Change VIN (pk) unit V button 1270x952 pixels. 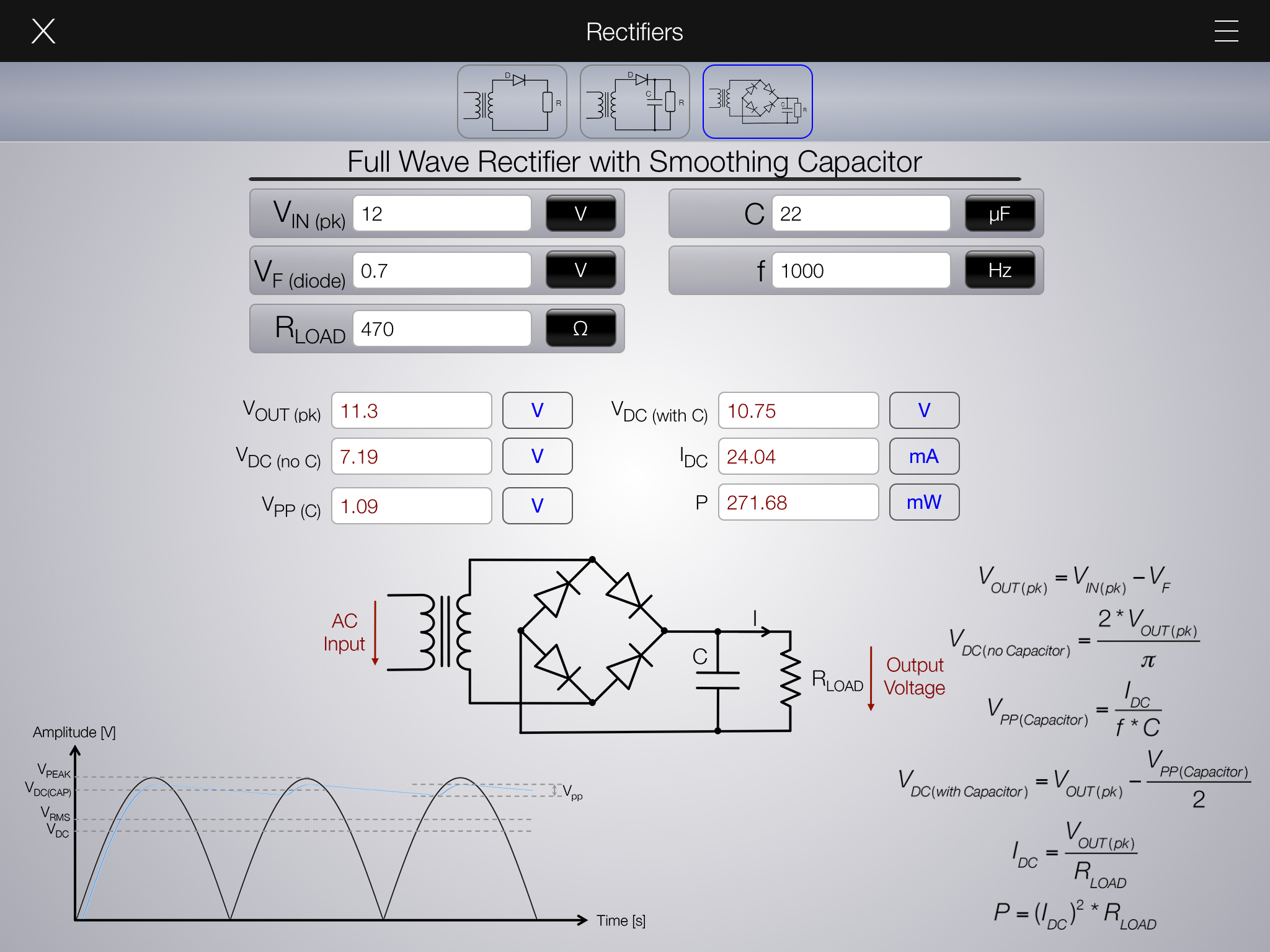(580, 214)
